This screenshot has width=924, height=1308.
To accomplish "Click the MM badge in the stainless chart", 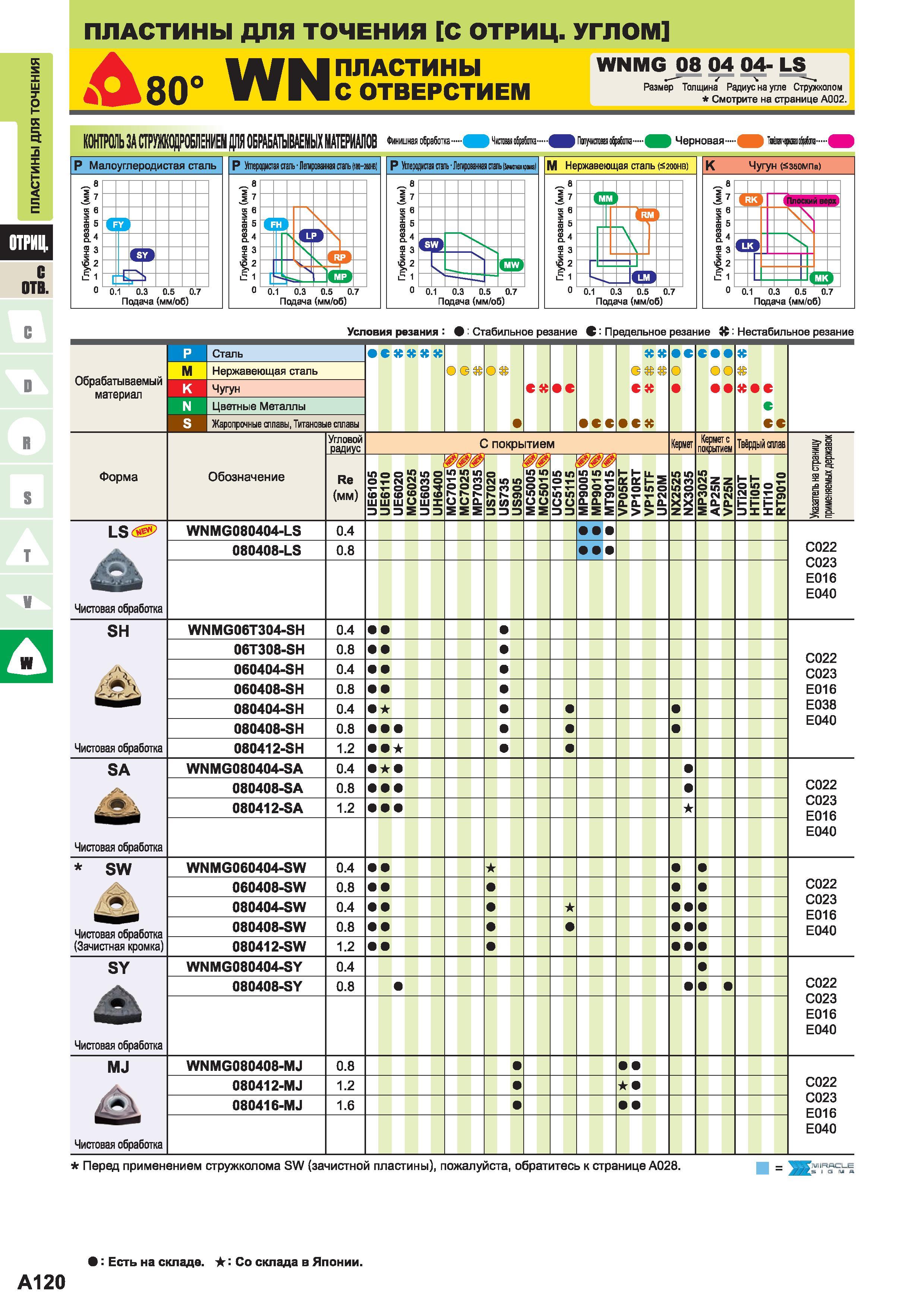I will [x=605, y=198].
